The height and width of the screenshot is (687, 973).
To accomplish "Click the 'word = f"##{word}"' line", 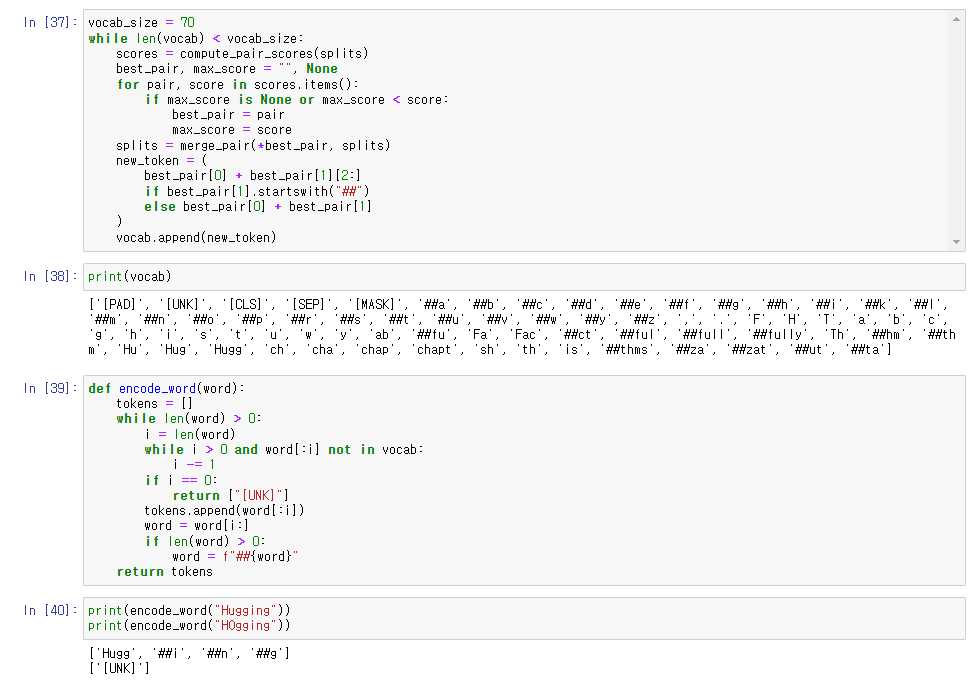I will (x=235, y=557).
